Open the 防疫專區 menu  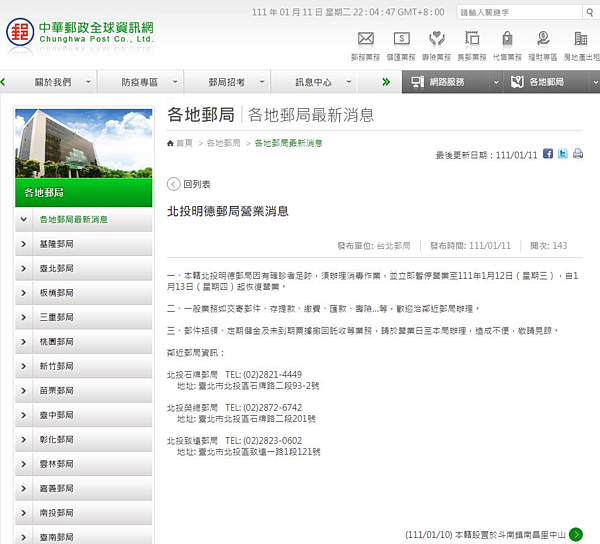tap(140, 82)
